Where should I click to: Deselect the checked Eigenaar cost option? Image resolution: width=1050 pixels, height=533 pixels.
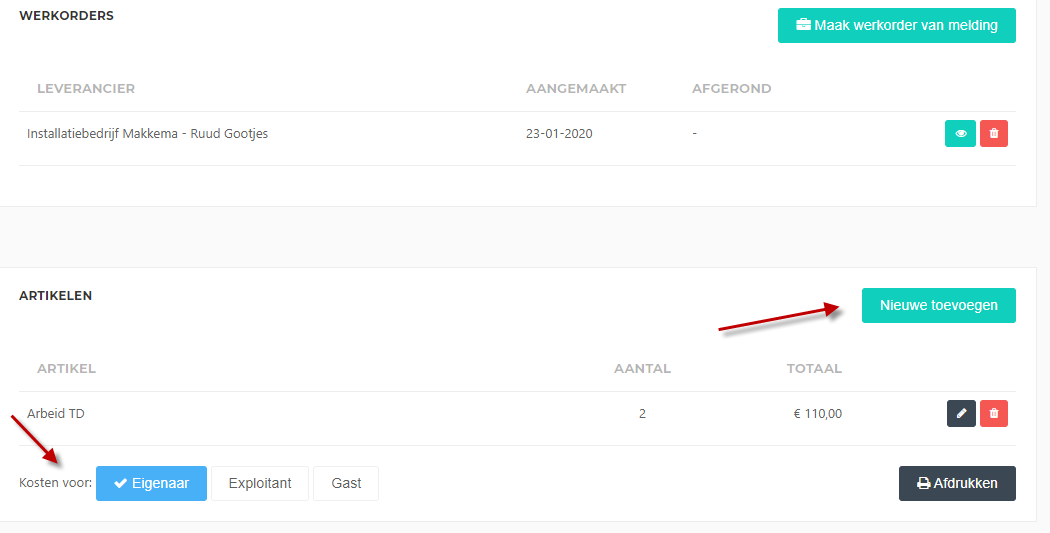click(x=151, y=483)
